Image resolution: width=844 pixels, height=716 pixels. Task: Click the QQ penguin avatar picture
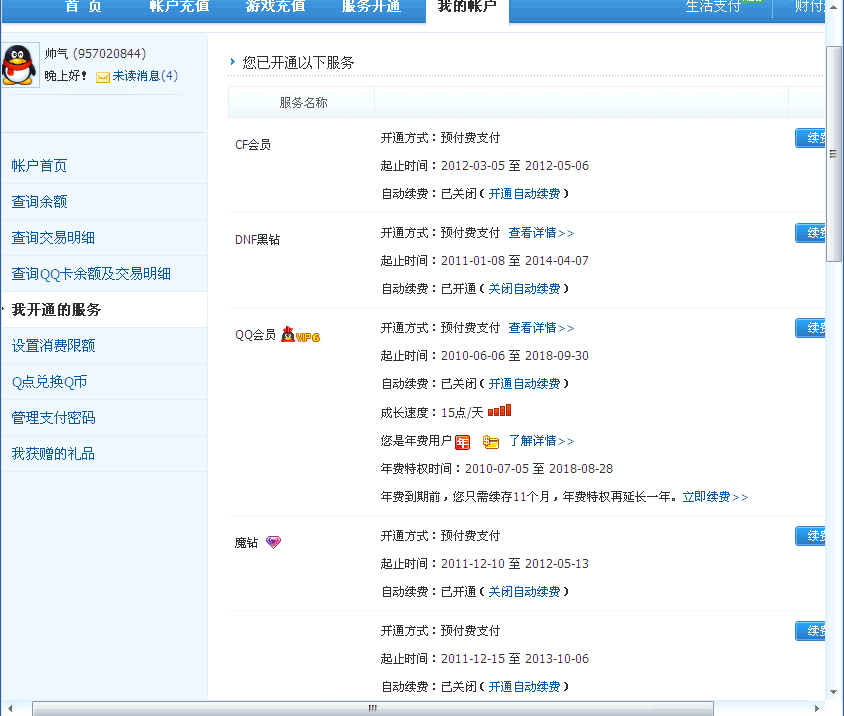[20, 65]
